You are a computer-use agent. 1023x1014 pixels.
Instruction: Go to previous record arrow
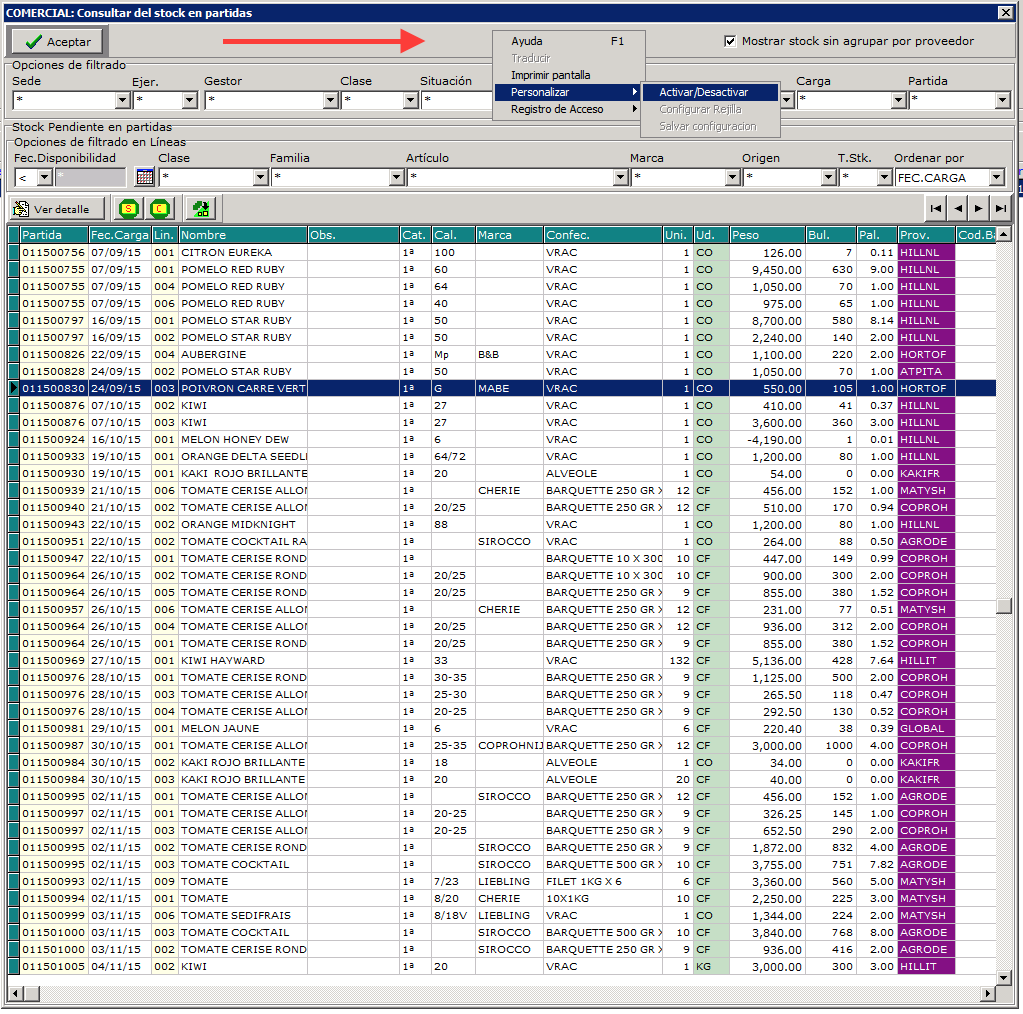click(957, 208)
